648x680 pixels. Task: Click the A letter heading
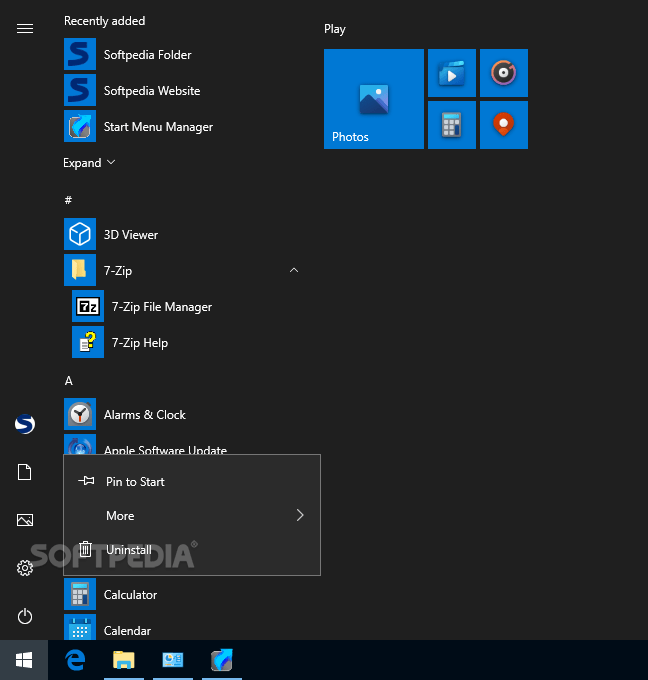[x=69, y=381]
